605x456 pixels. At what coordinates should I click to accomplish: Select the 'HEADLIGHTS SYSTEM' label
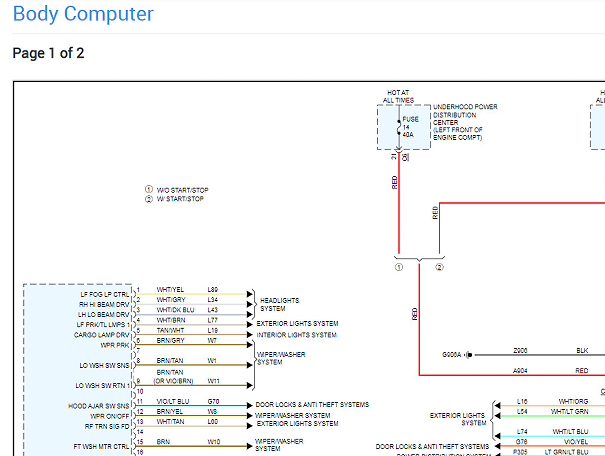(279, 304)
